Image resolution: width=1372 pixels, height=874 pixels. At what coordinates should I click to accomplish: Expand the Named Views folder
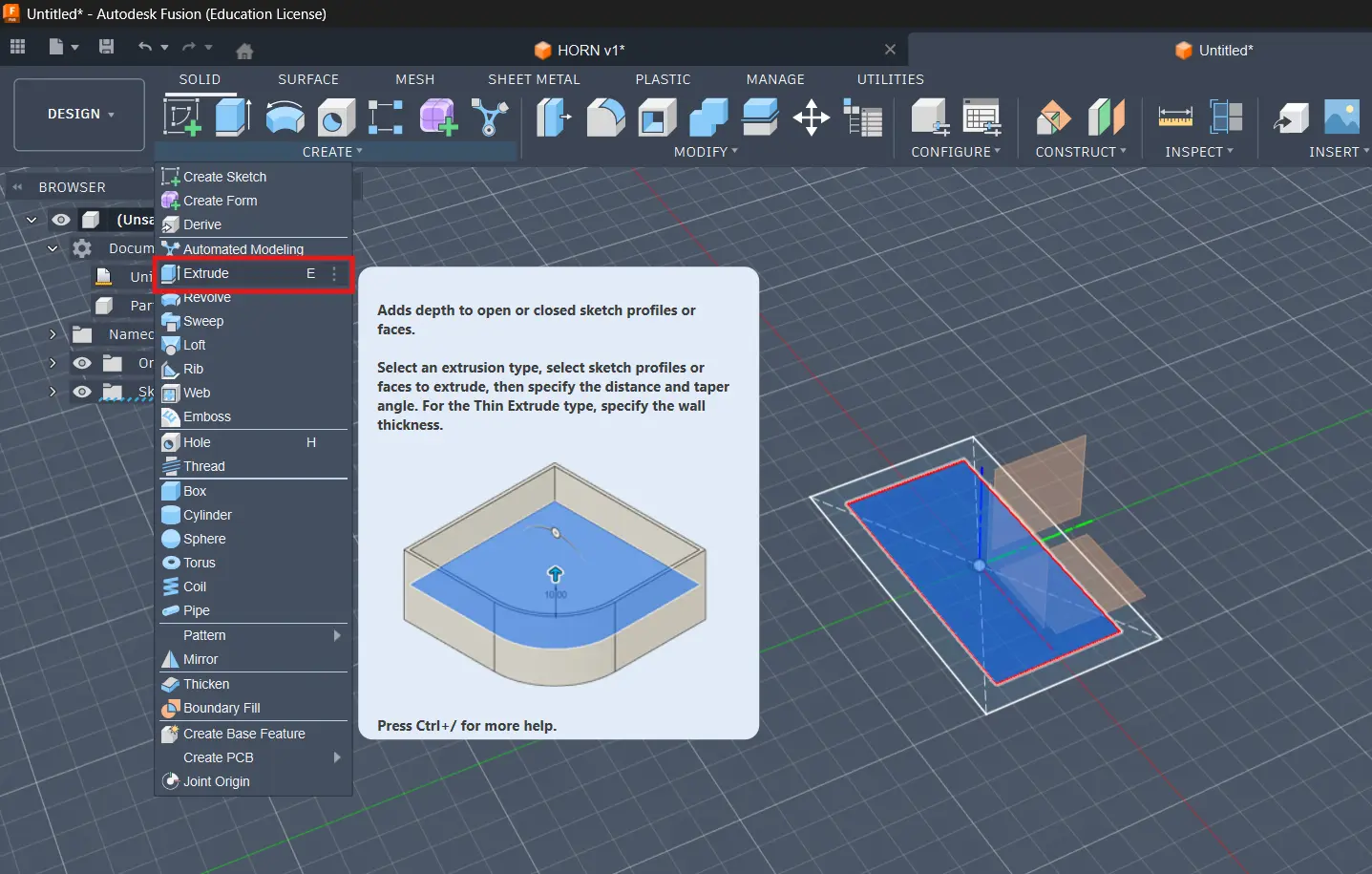pos(53,334)
